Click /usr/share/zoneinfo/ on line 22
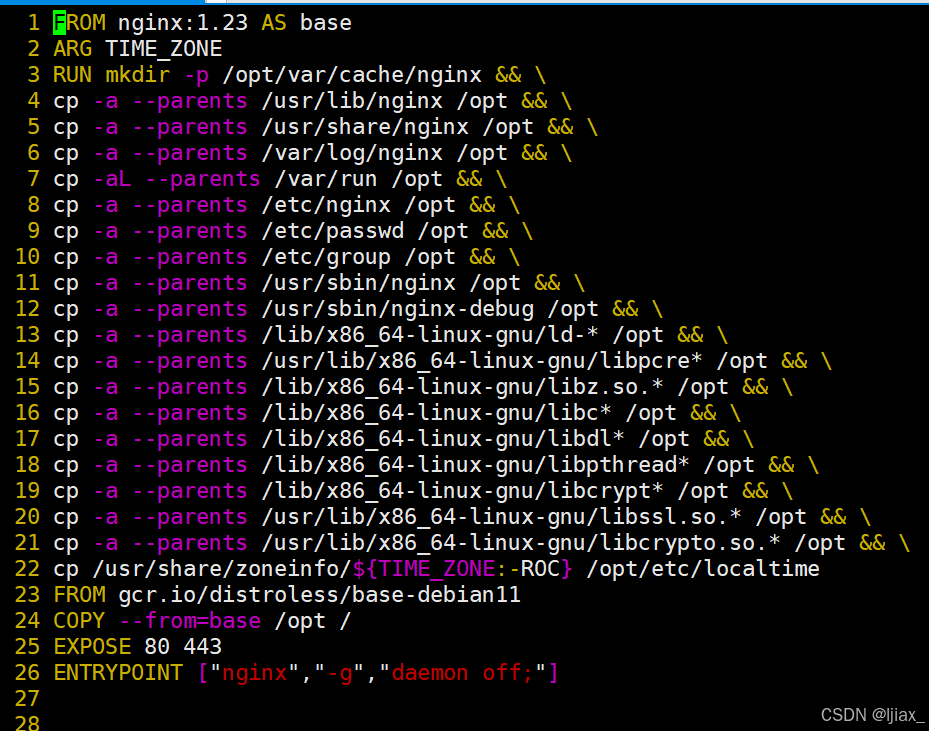 coord(222,569)
